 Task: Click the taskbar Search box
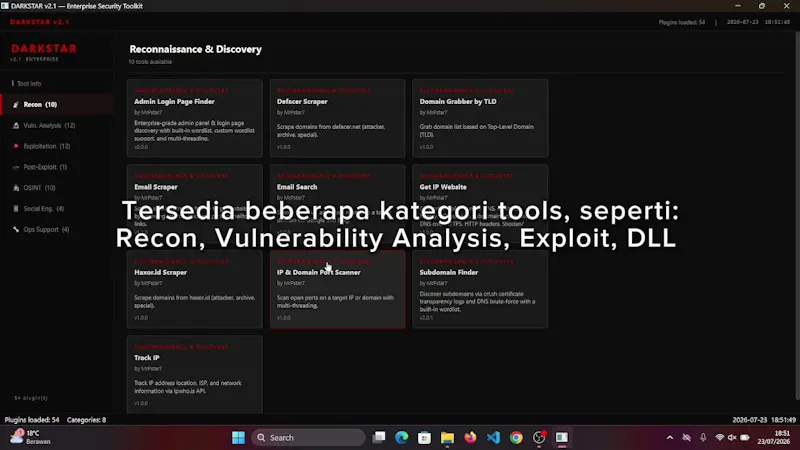pos(308,438)
